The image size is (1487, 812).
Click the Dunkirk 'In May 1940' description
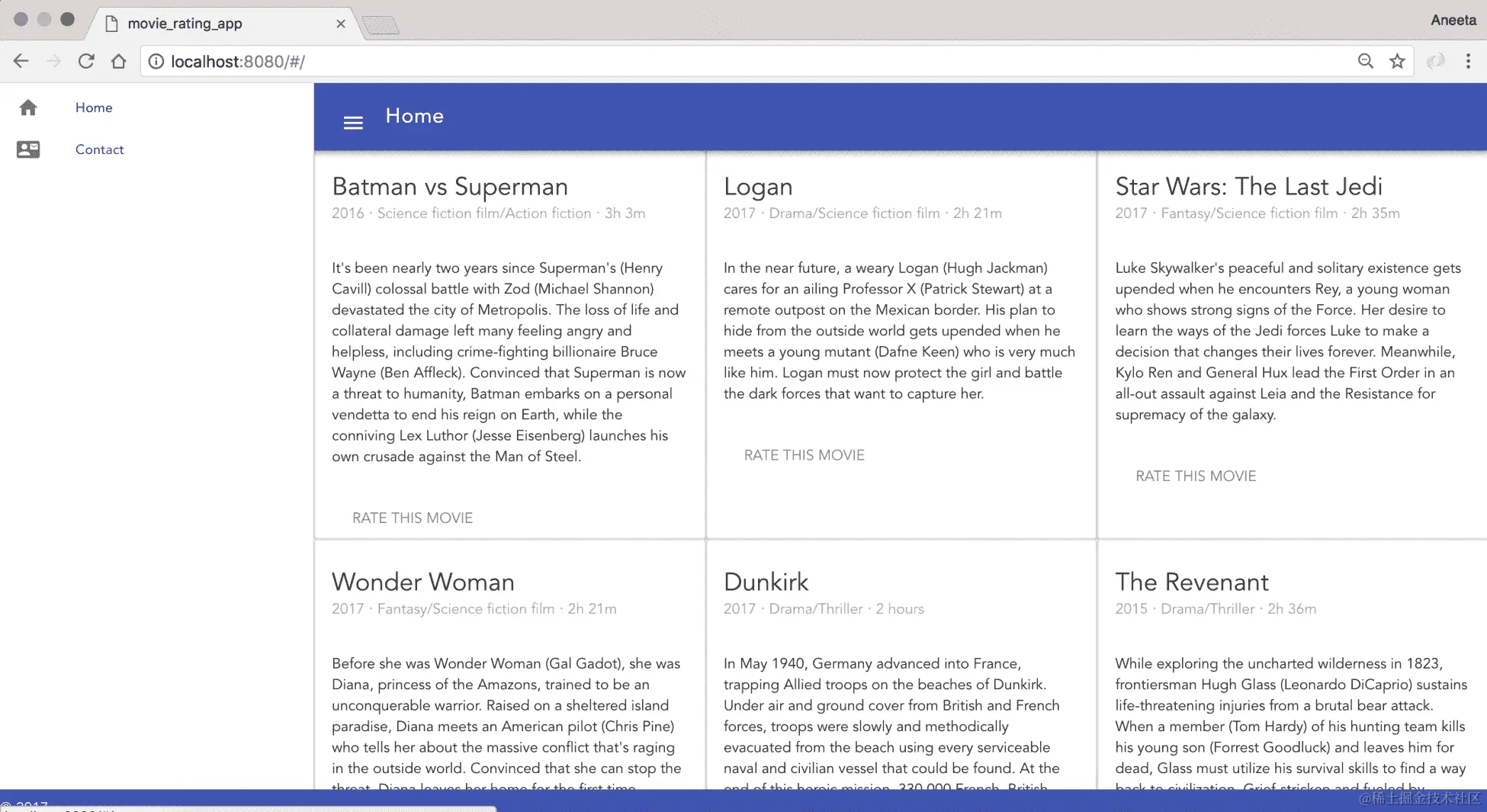[892, 723]
